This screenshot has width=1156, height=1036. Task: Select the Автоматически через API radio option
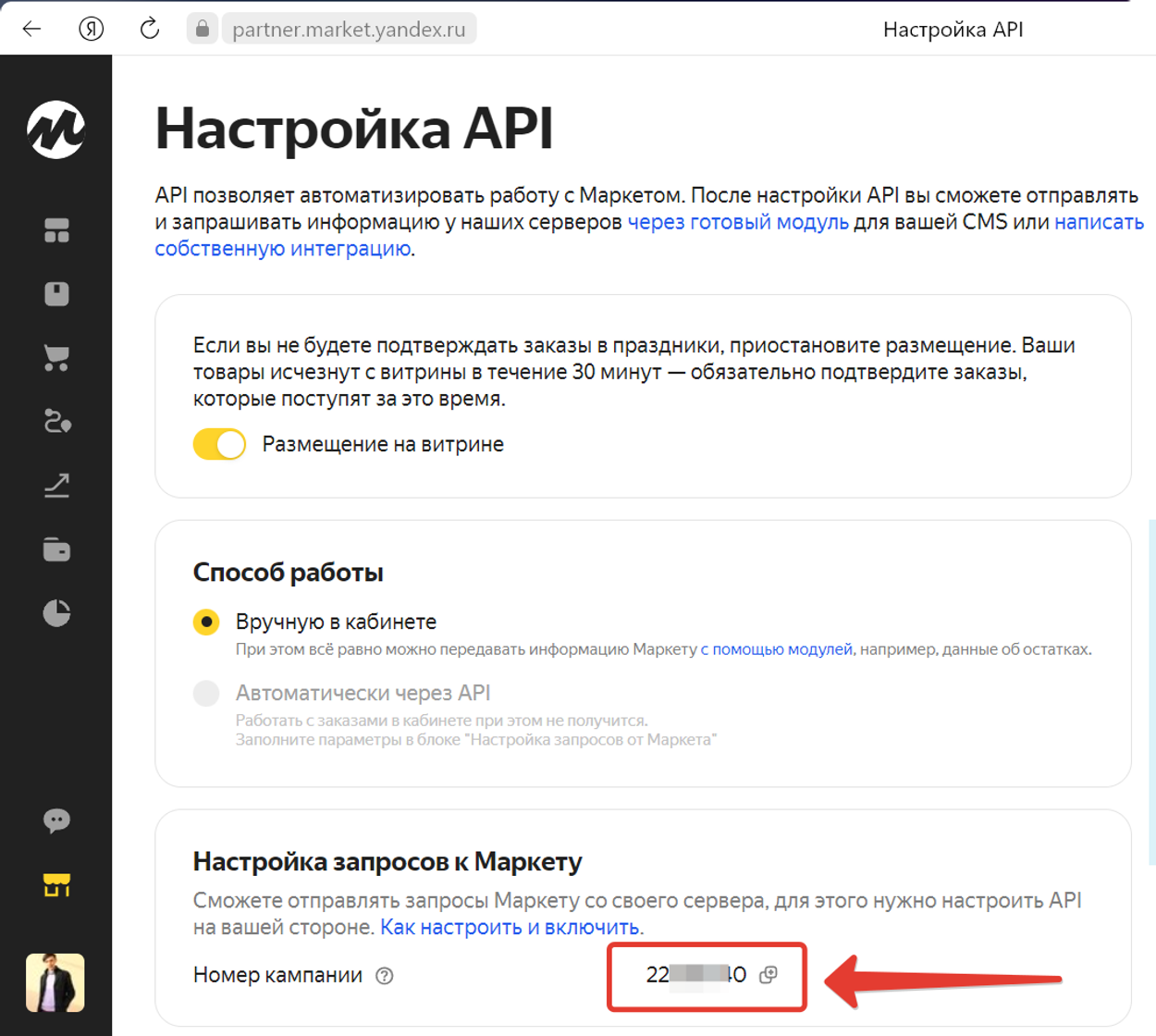click(x=206, y=693)
